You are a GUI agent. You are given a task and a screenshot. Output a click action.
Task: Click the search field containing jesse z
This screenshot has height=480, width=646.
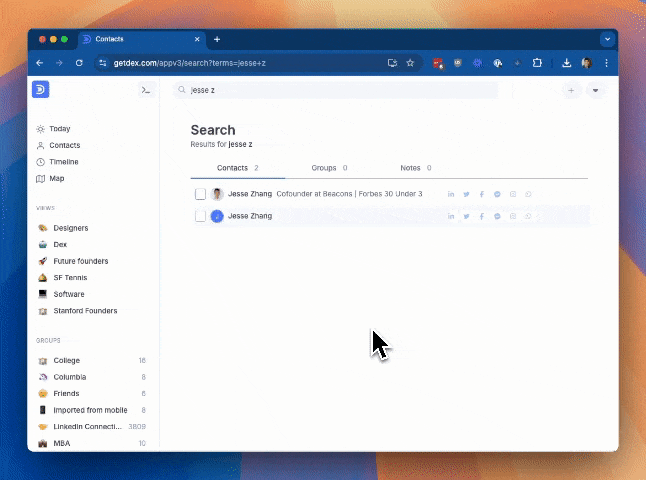(x=335, y=90)
